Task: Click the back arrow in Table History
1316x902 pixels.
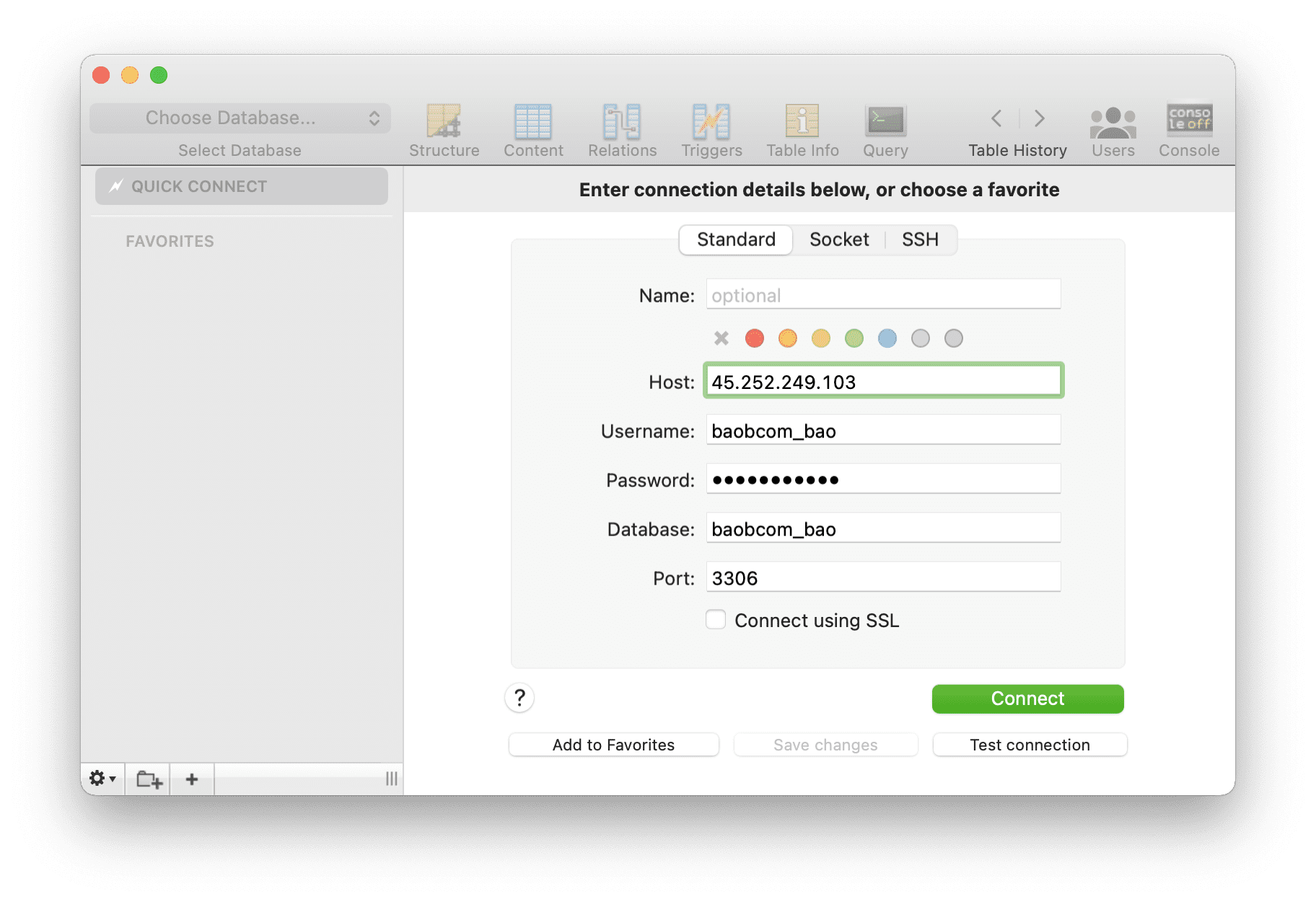Action: (x=996, y=118)
